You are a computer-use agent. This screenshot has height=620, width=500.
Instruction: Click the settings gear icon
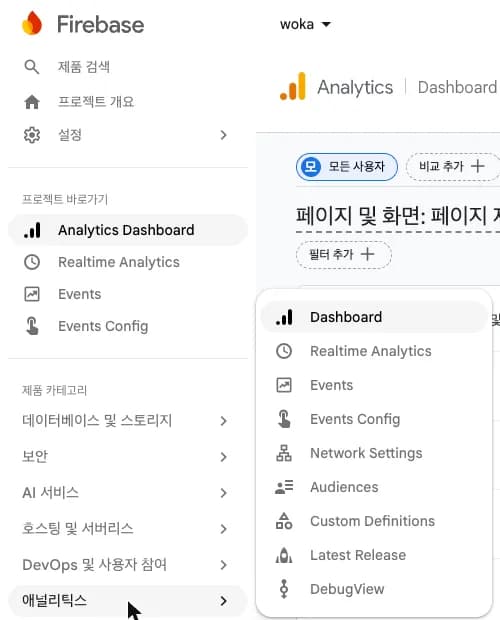(x=32, y=135)
